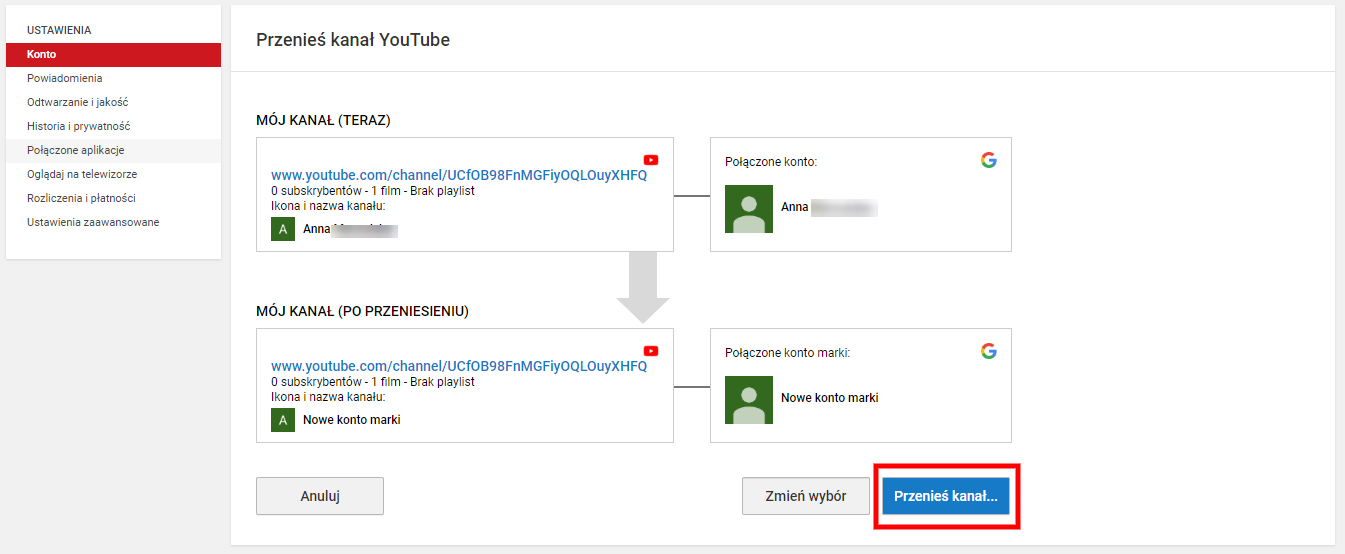Click Nowe konto marki channel name in lower channel card
The width and height of the screenshot is (1345, 554).
coord(352,420)
